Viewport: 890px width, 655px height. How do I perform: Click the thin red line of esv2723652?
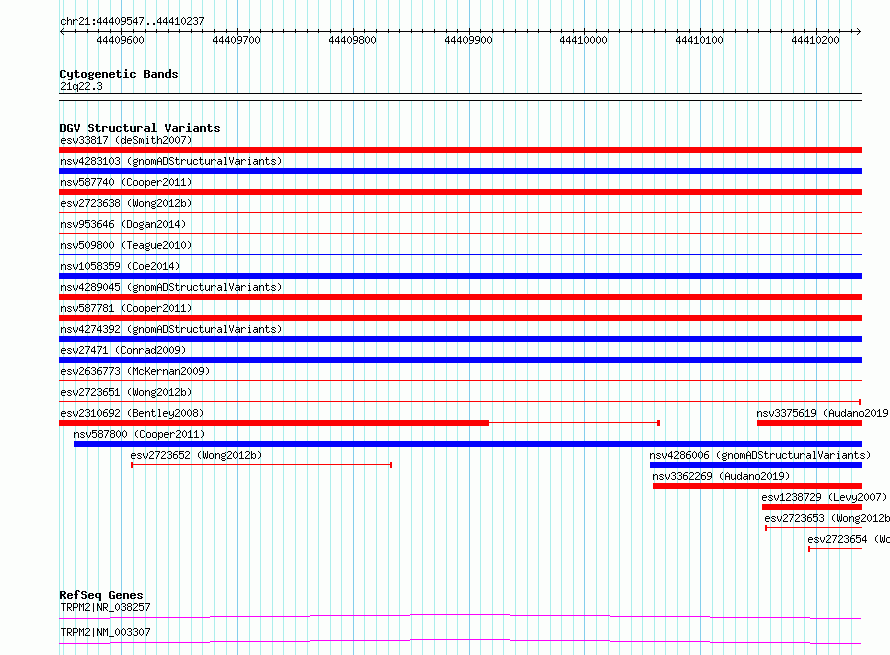click(x=261, y=465)
